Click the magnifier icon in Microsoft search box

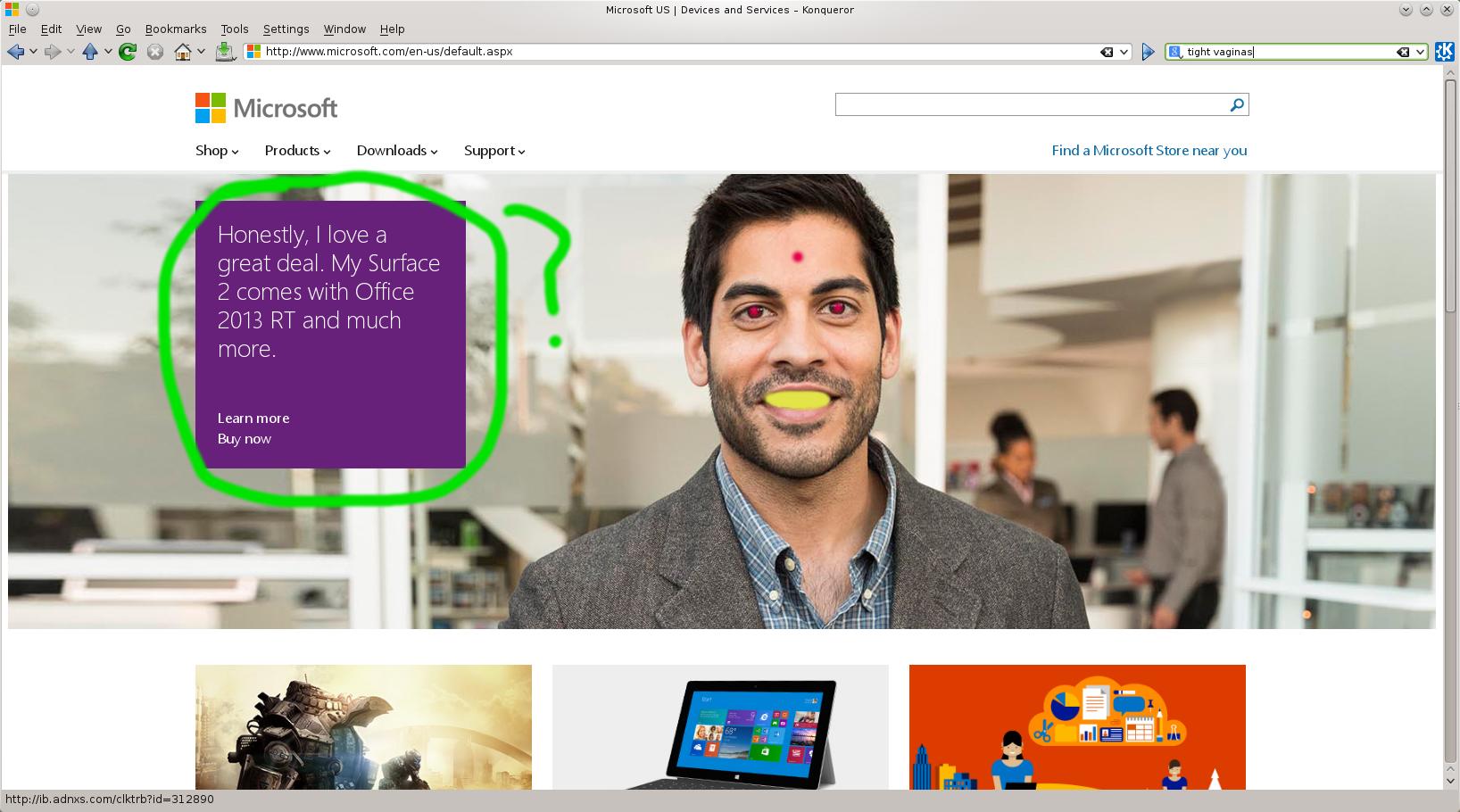pyautogui.click(x=1237, y=105)
